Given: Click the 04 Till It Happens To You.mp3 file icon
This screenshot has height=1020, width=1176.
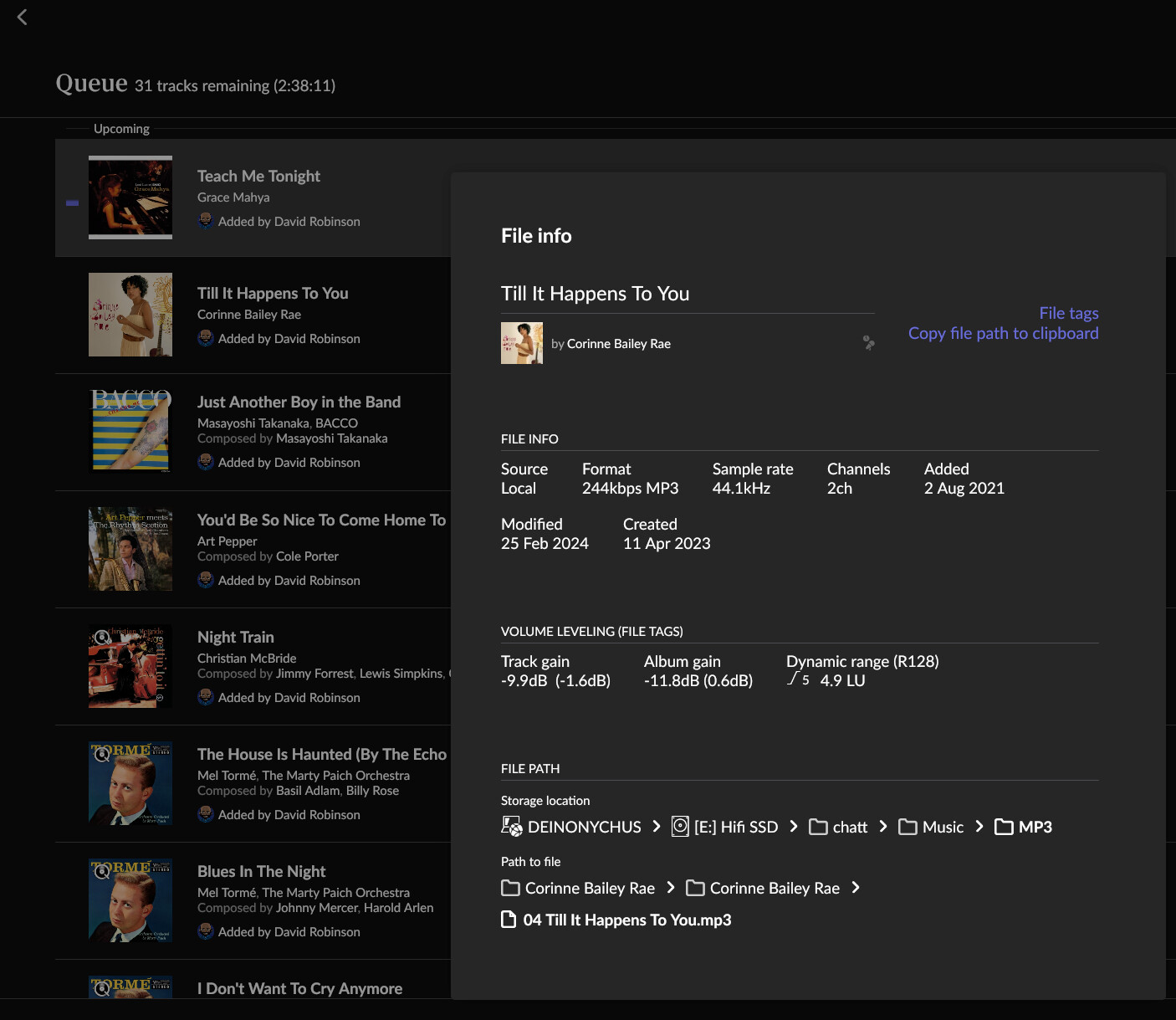Looking at the screenshot, I should click(509, 920).
